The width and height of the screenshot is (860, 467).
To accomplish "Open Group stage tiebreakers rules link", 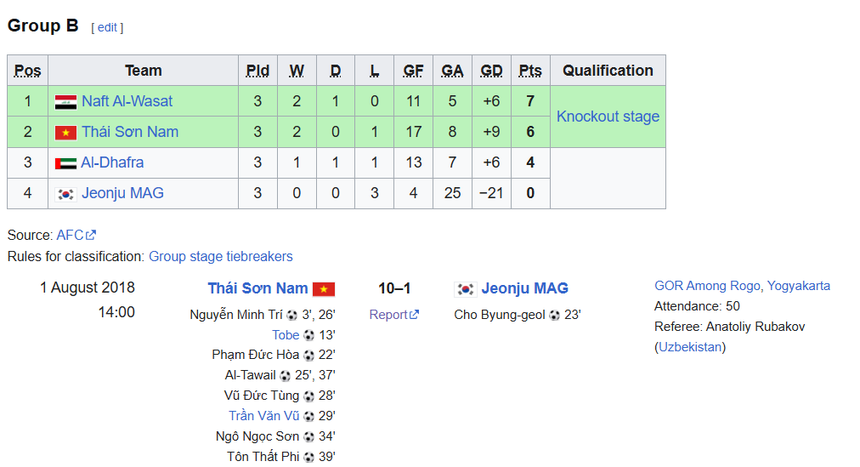I will pyautogui.click(x=221, y=256).
